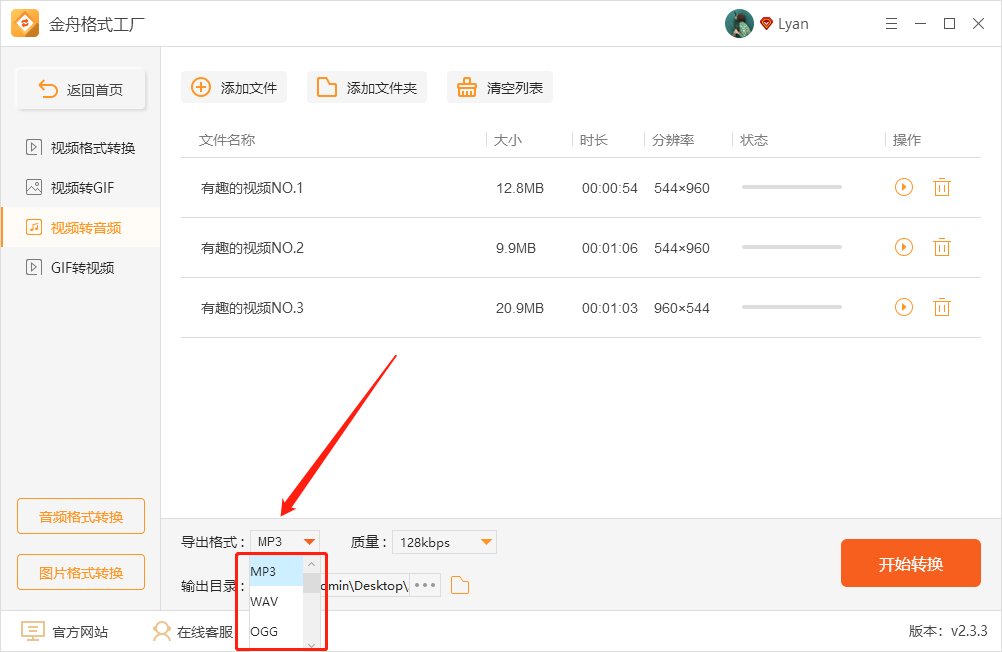Click the 开始转换 start button
Image resolution: width=1002 pixels, height=652 pixels.
[x=910, y=563]
